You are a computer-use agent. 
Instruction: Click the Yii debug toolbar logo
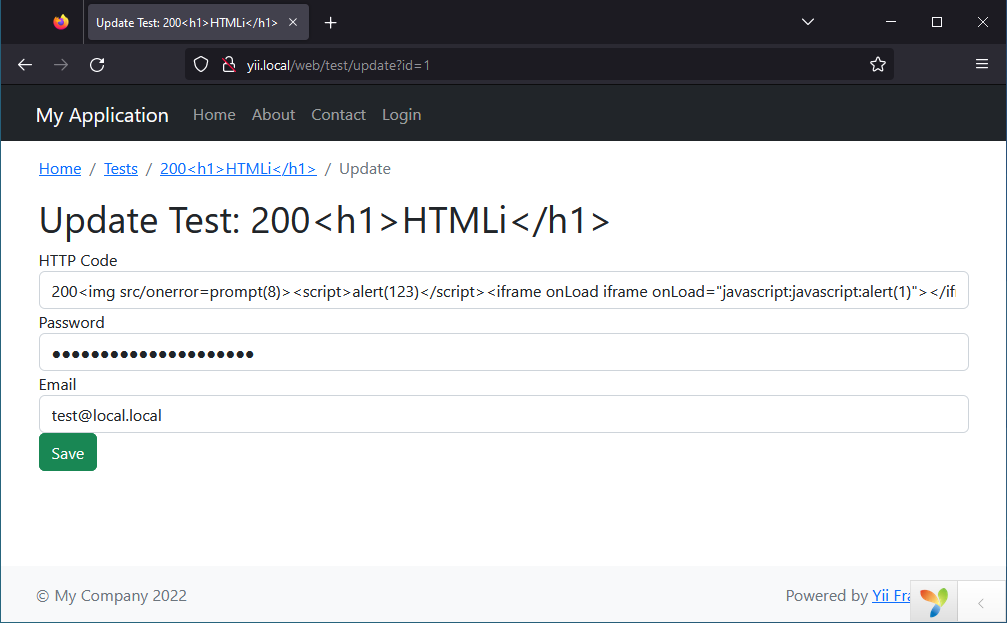(x=934, y=601)
